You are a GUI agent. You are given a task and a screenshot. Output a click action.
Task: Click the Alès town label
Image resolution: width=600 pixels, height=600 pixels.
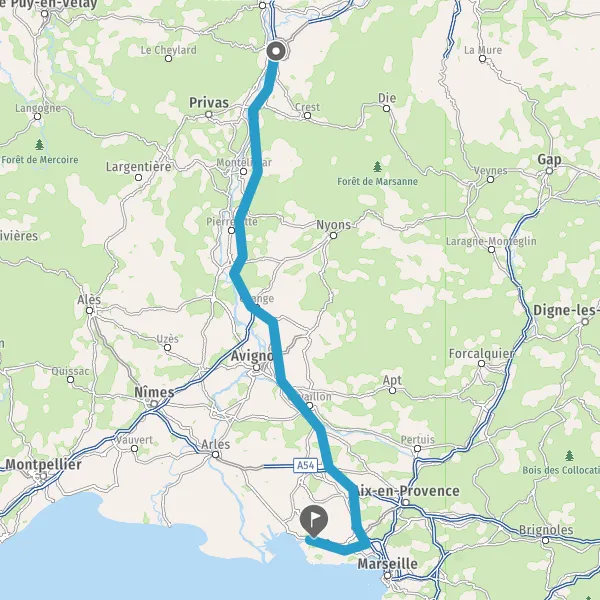[x=89, y=299]
